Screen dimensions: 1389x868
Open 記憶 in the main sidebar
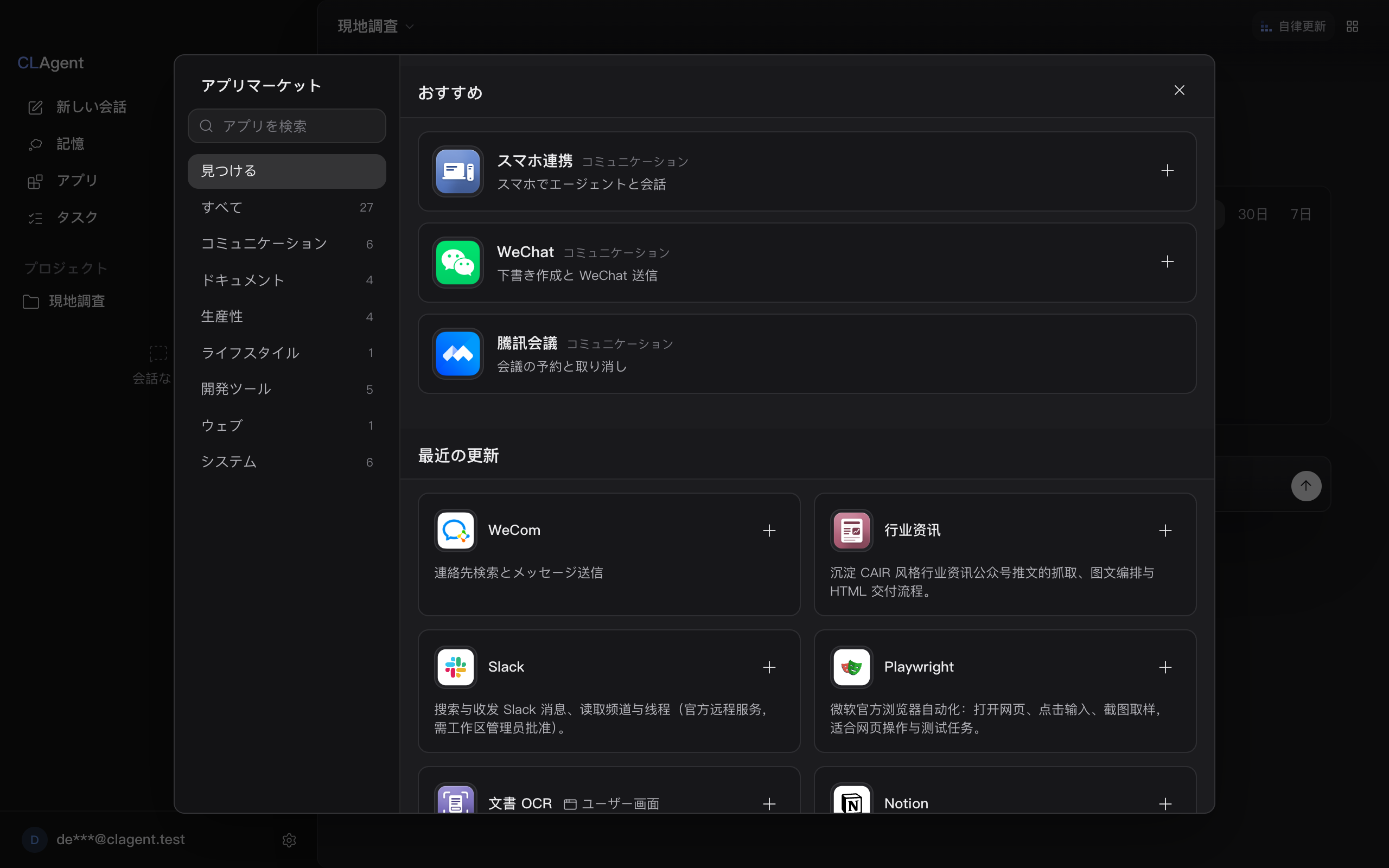(56, 144)
